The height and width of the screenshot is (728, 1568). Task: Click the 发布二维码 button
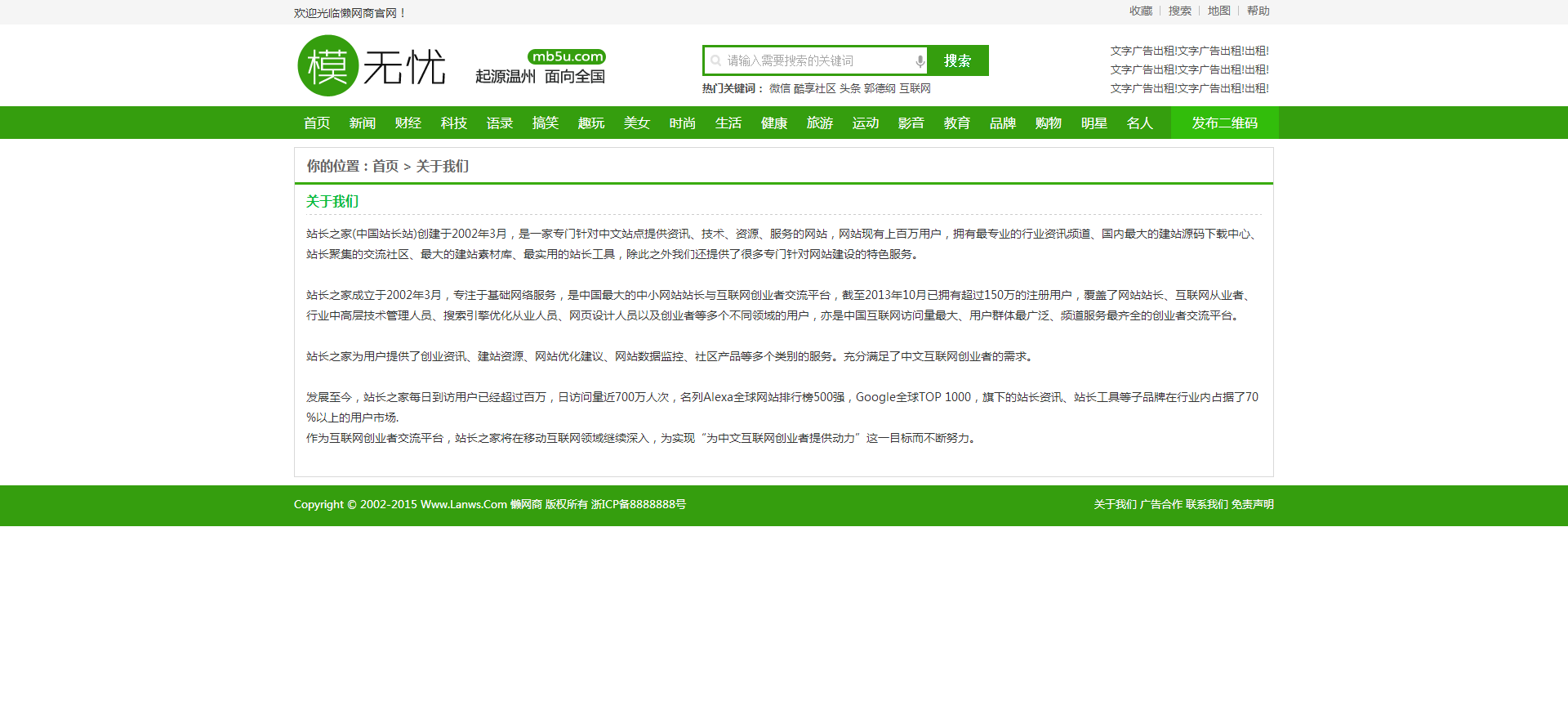[x=1224, y=123]
